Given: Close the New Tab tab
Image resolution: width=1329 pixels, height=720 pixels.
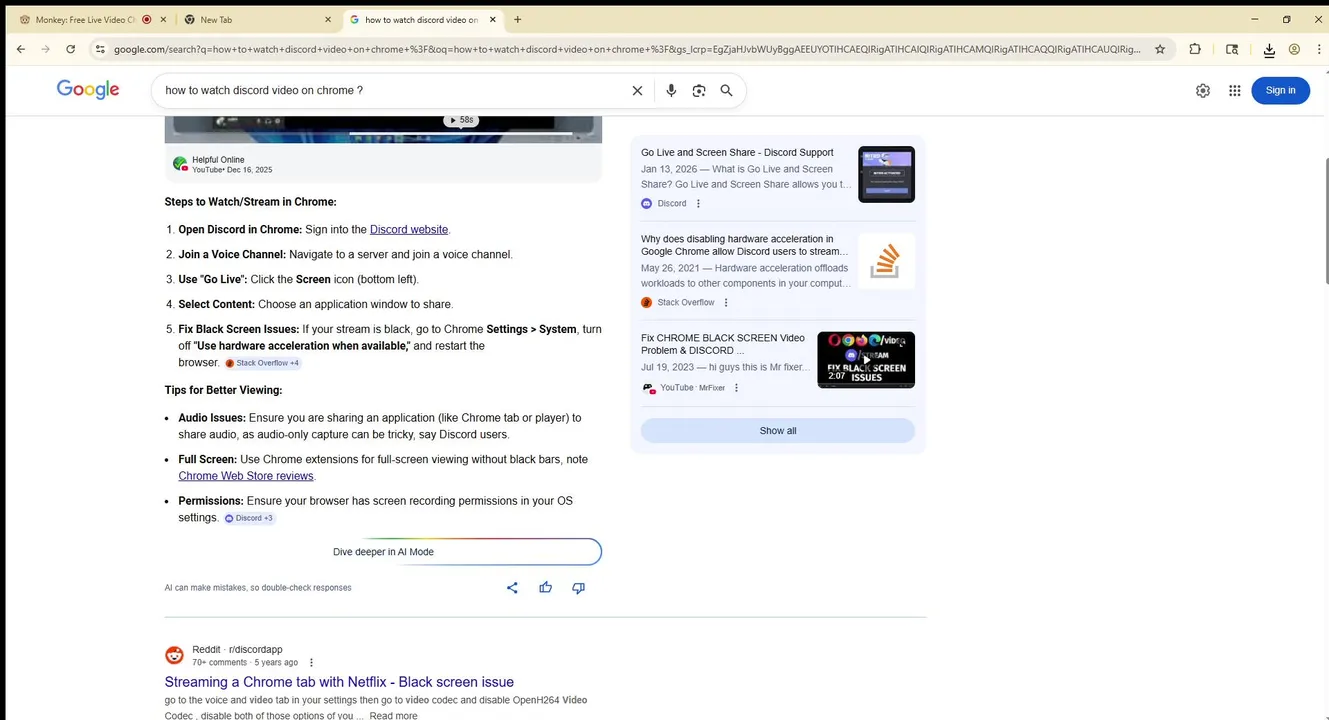Looking at the screenshot, I should (328, 19).
